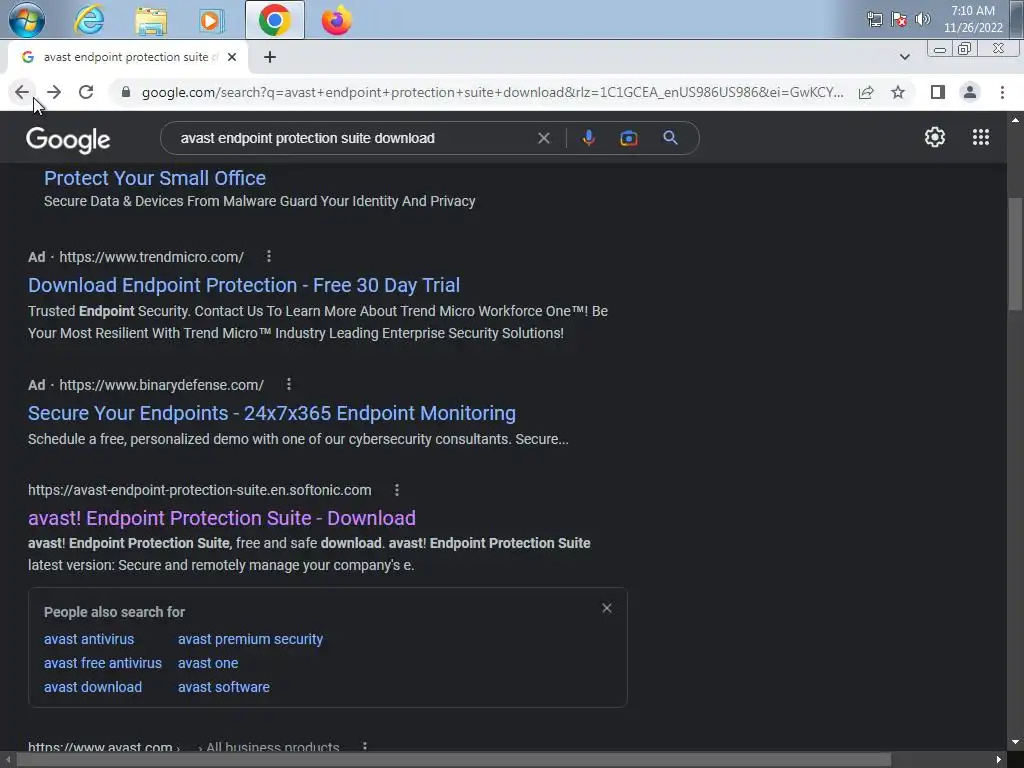Start voice search with the microphone

588,138
